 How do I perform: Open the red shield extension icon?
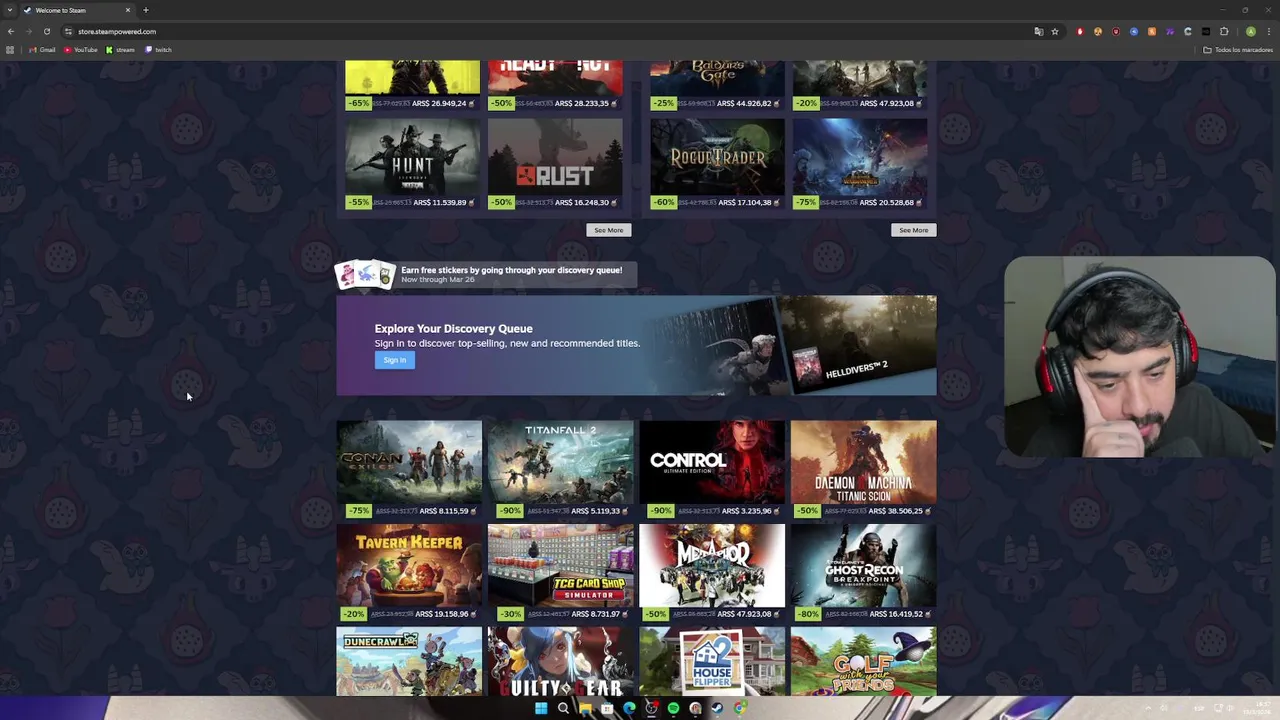pos(1116,31)
